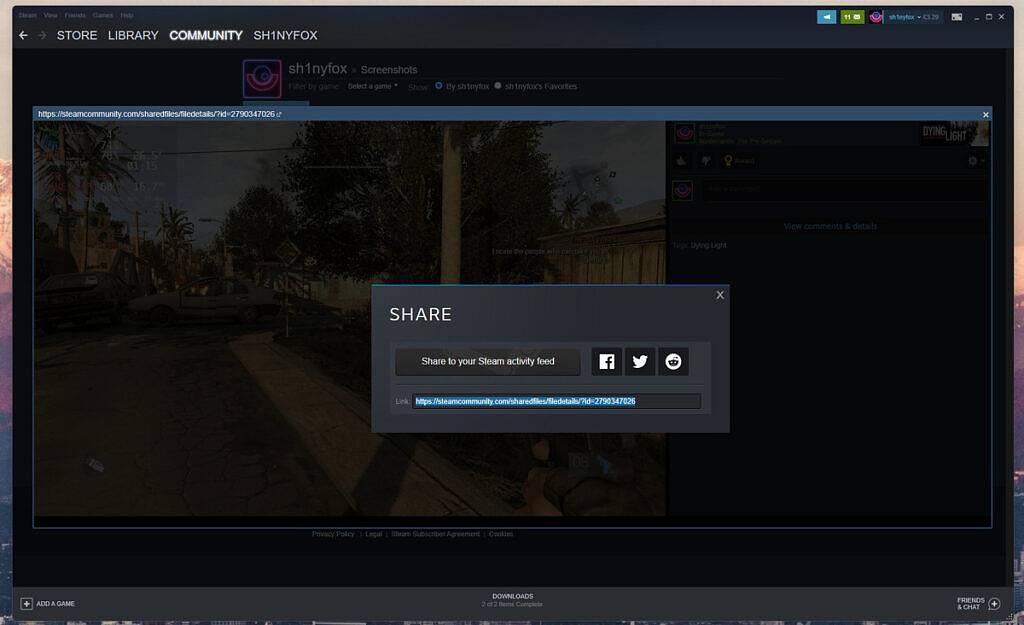
Task: Show sh1nyfox's Favorites screenshots
Action: click(496, 86)
